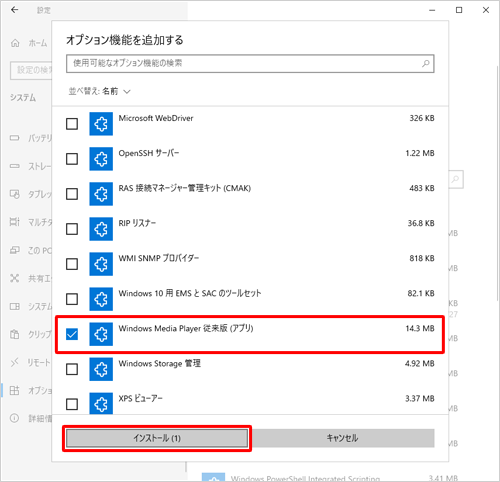Check the Windows 10 用 EMS と SAC checkbox

click(72, 299)
